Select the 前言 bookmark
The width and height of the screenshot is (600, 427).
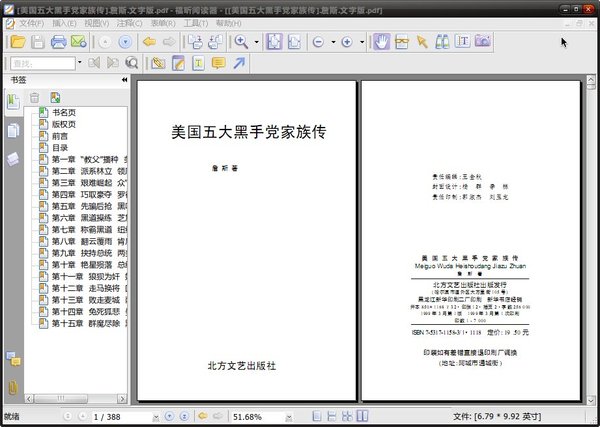pyautogui.click(x=60, y=136)
